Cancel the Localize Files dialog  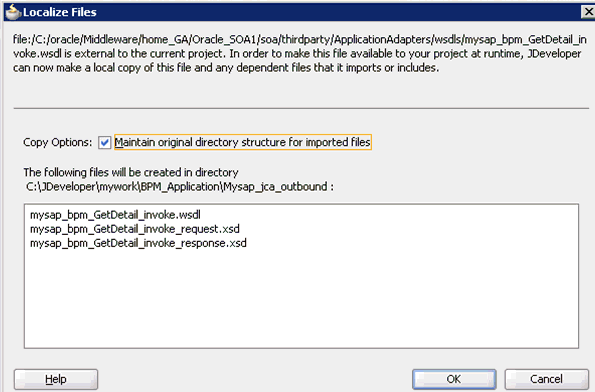546,379
